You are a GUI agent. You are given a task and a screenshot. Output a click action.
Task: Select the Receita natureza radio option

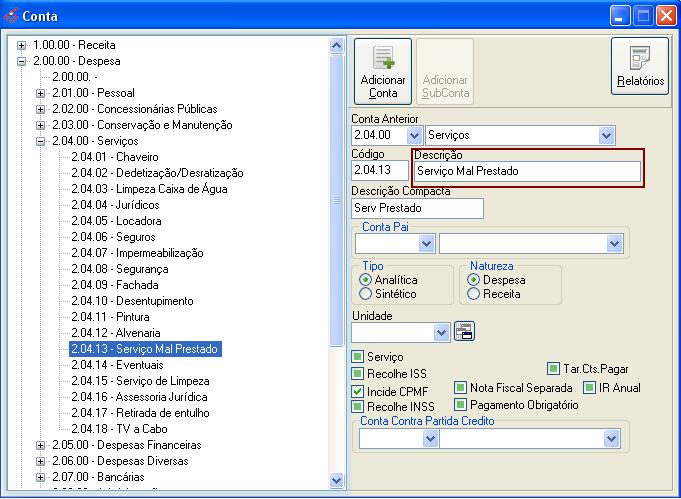(x=474, y=294)
